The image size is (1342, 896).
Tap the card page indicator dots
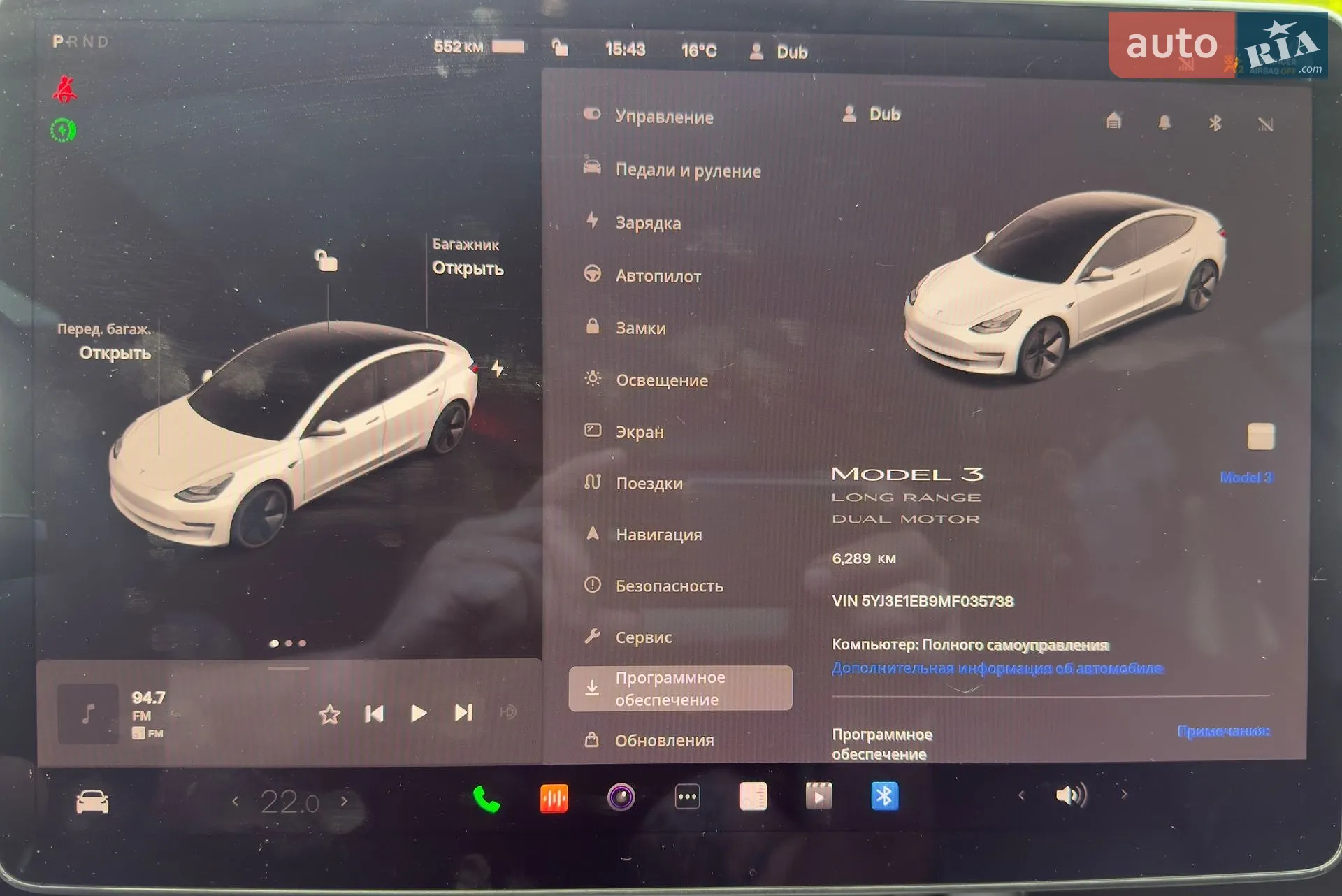click(x=288, y=643)
